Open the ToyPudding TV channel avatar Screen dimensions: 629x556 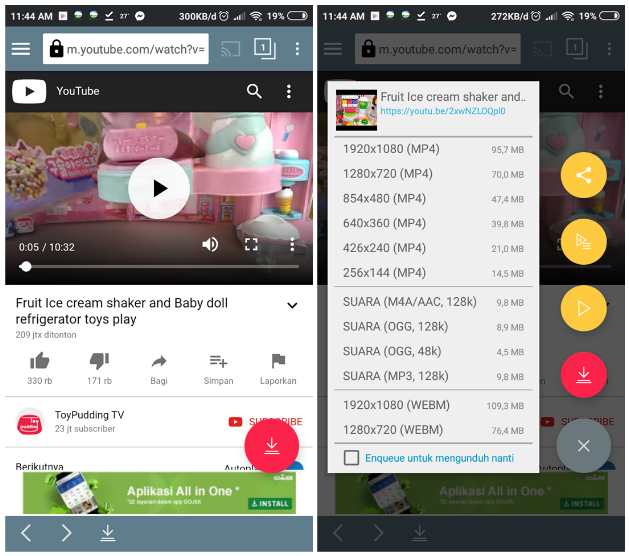(29, 422)
